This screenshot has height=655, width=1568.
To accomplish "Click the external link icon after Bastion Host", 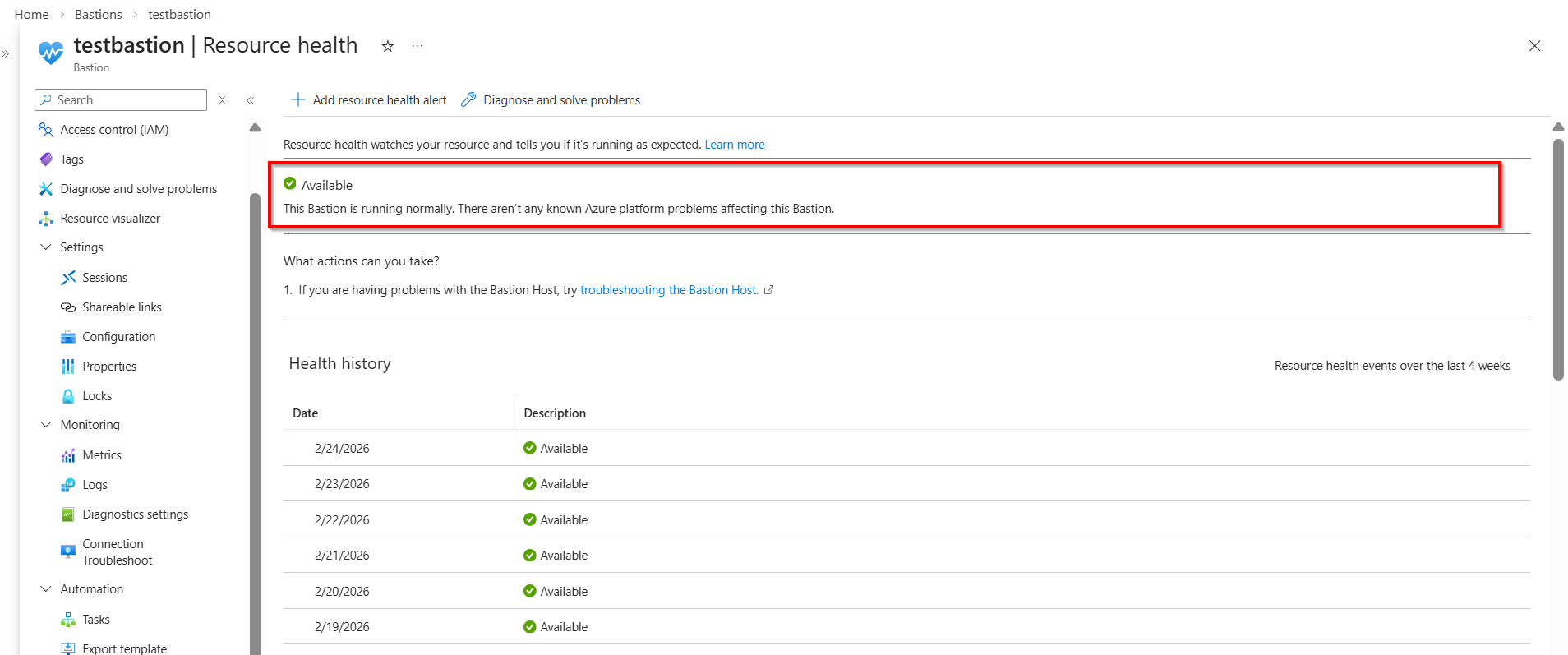I will point(769,290).
